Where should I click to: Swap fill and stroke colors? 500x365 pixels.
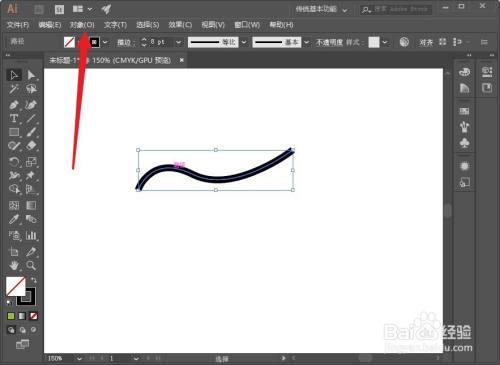point(33,280)
